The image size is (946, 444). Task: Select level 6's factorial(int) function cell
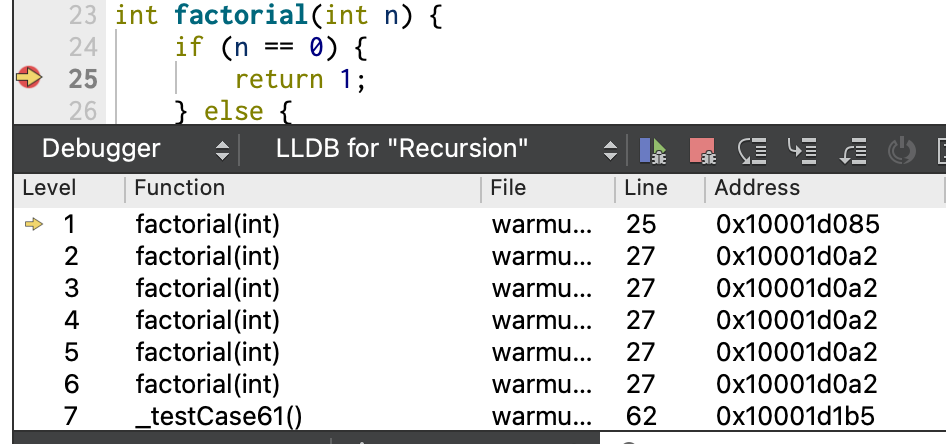pyautogui.click(x=208, y=385)
